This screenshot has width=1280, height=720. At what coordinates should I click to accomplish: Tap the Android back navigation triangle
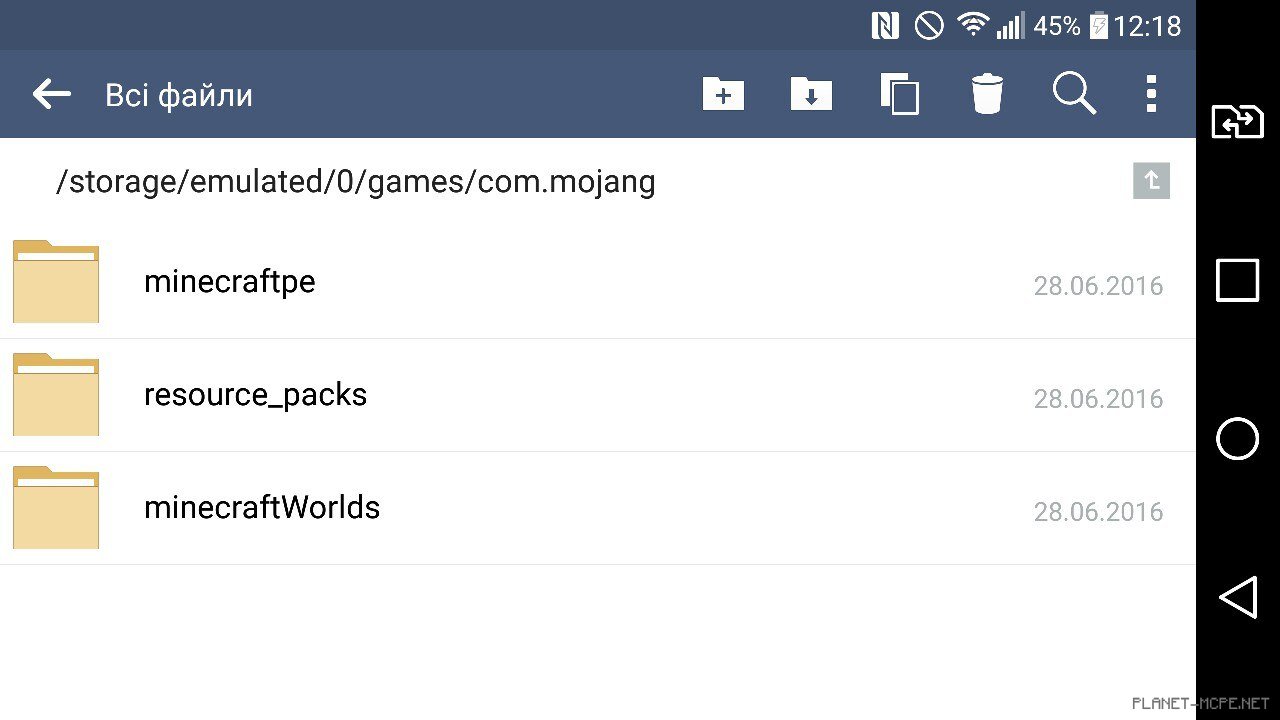(x=1238, y=597)
